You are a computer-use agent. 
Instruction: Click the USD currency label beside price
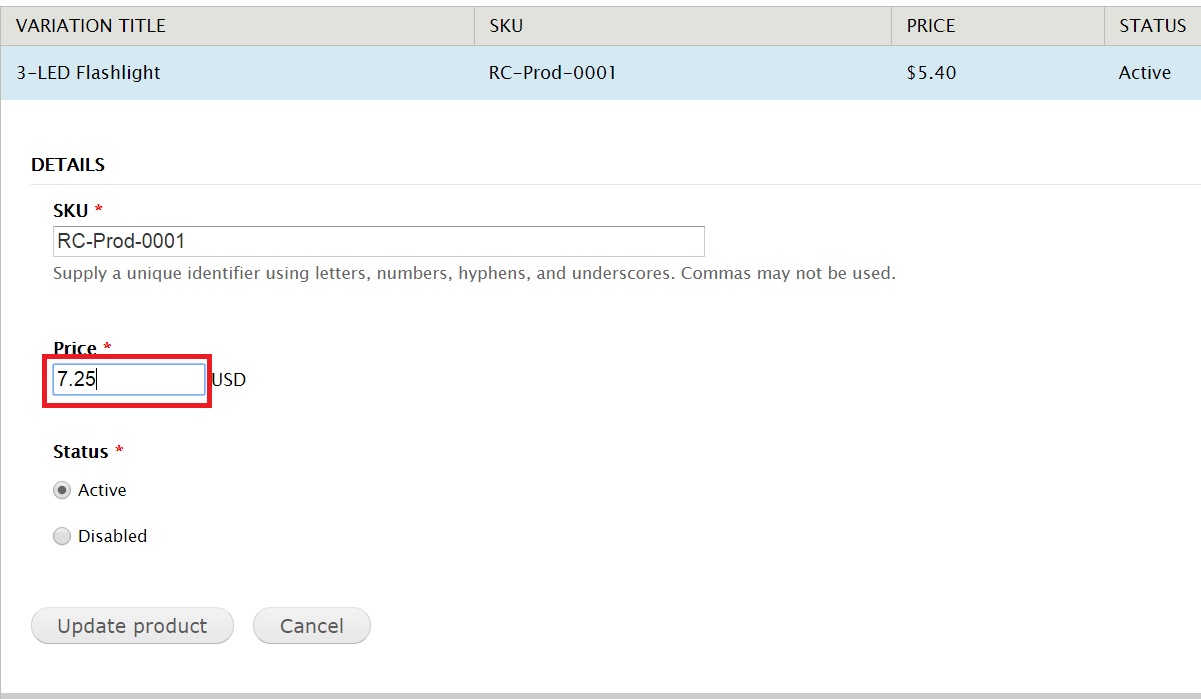point(226,379)
